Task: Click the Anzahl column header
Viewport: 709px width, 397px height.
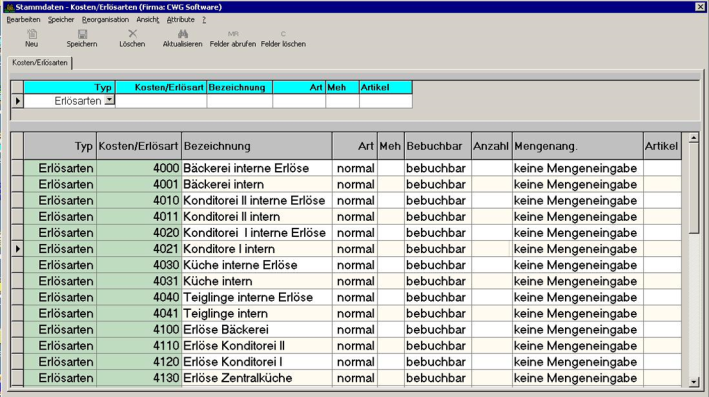Action: 492,146
